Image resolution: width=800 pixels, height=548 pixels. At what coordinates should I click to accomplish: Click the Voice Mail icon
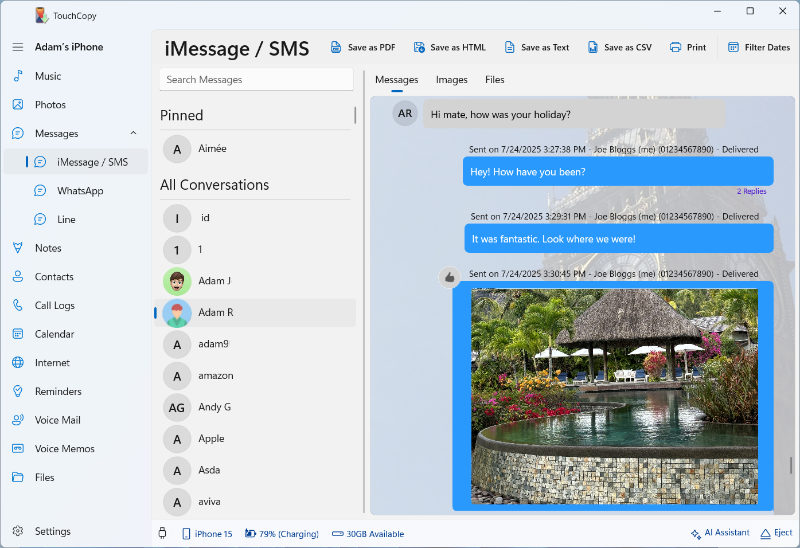click(x=18, y=420)
